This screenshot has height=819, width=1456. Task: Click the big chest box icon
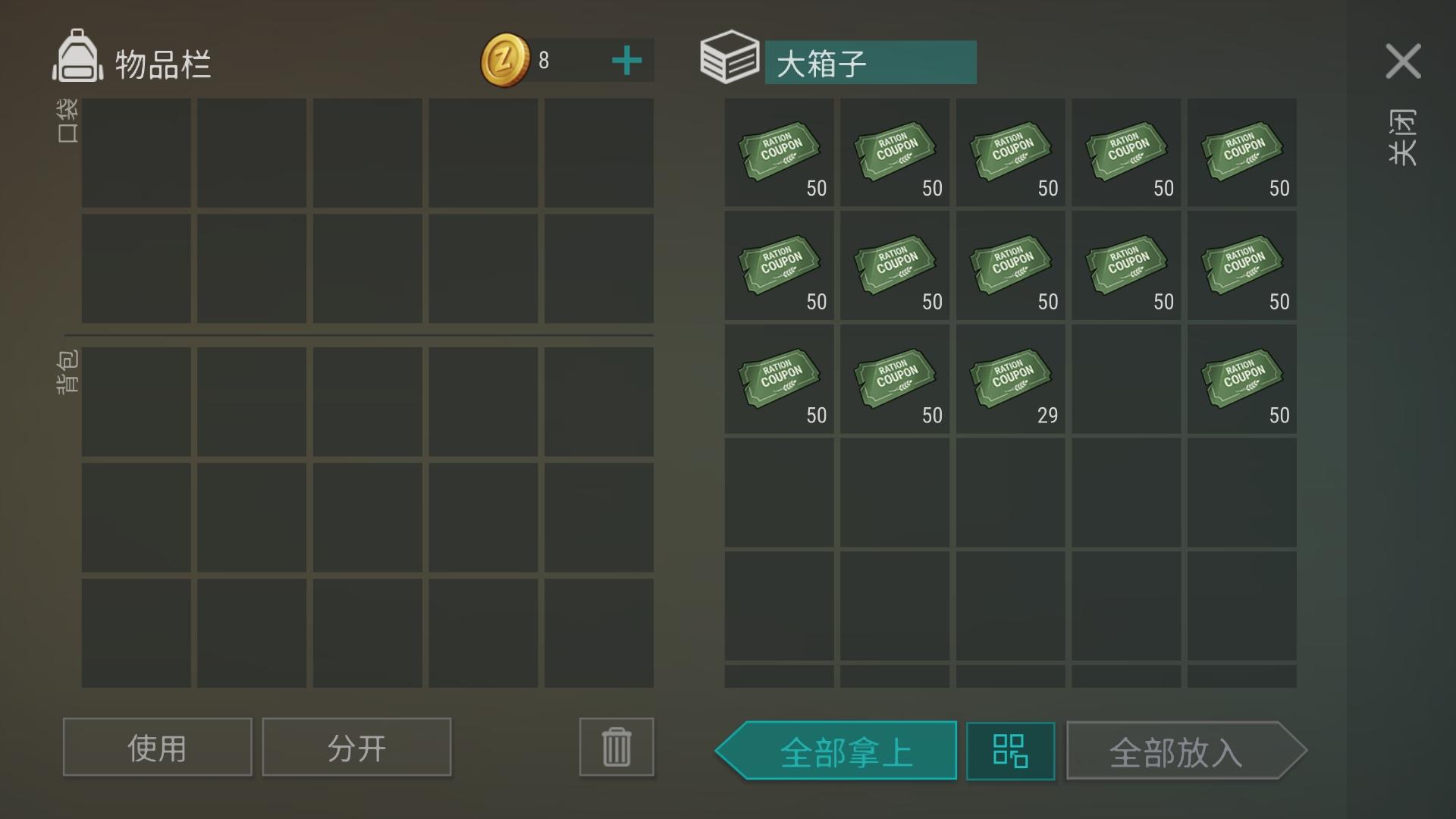(729, 57)
